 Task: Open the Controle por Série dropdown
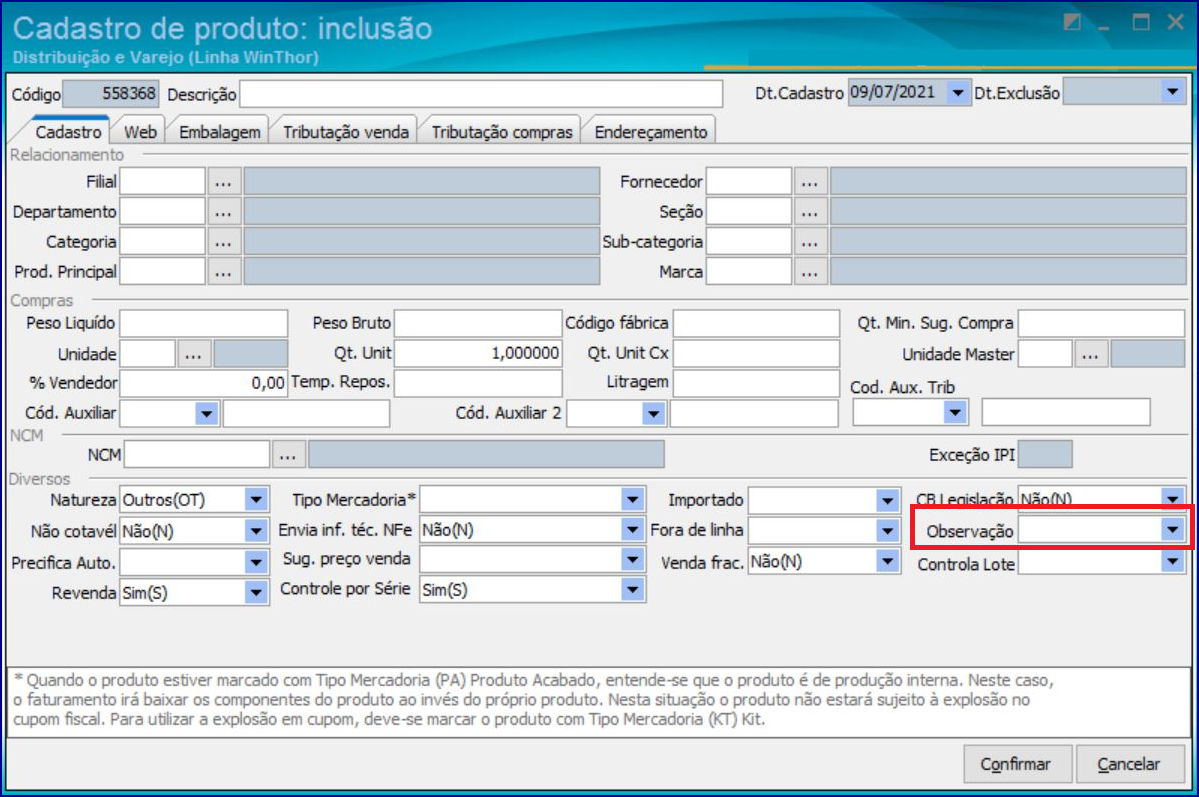(632, 590)
